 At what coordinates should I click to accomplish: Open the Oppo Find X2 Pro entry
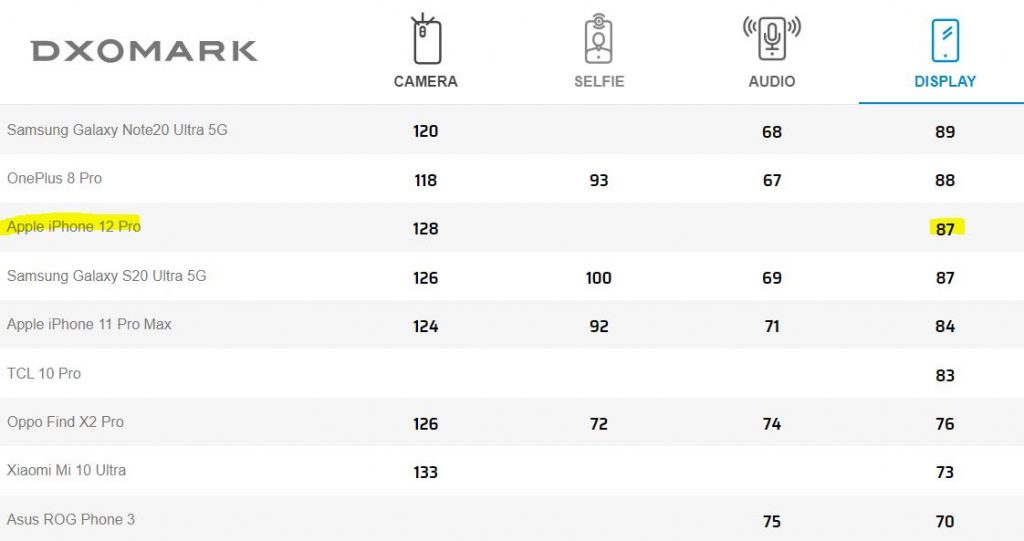pos(65,422)
